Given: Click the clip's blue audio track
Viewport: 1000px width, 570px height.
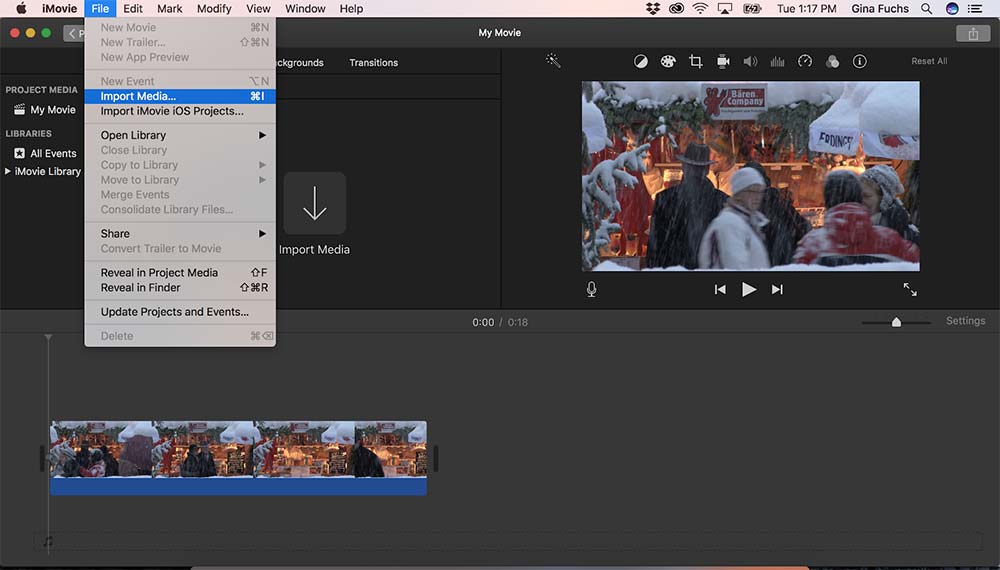Looking at the screenshot, I should pos(238,486).
